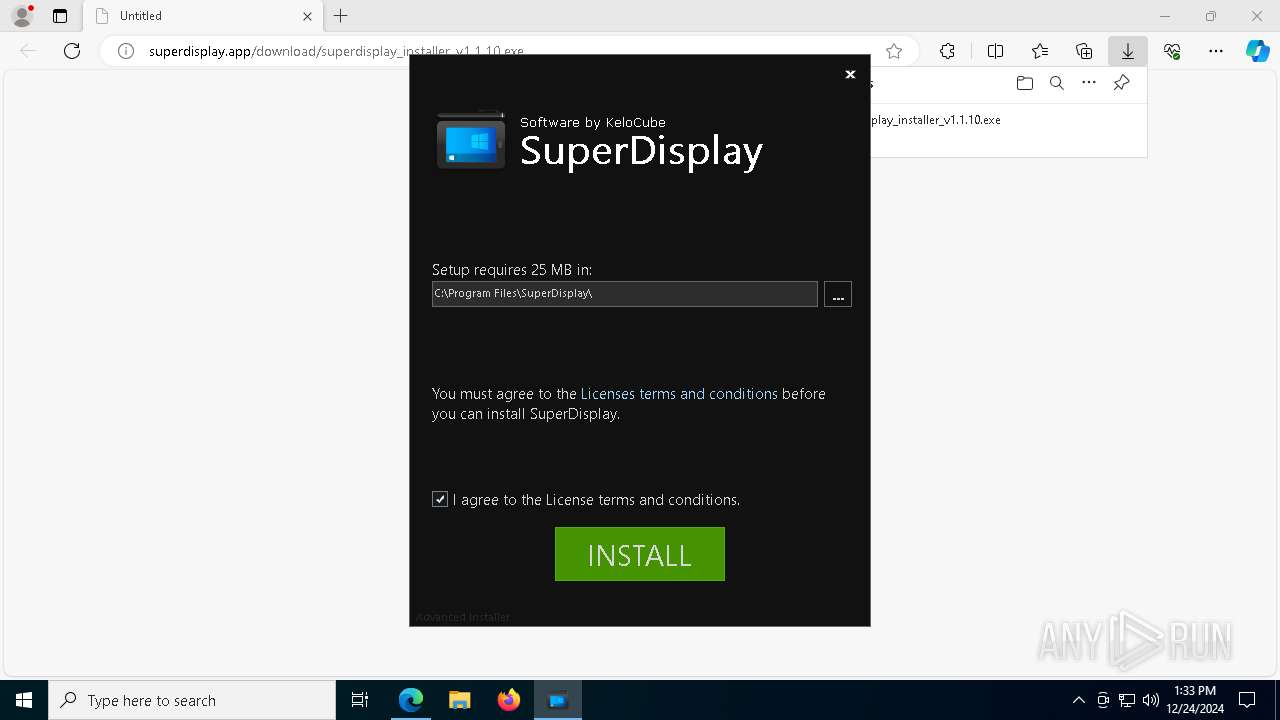This screenshot has width=1280, height=720.
Task: Open the Licenses terms and conditions link
Action: pos(679,394)
